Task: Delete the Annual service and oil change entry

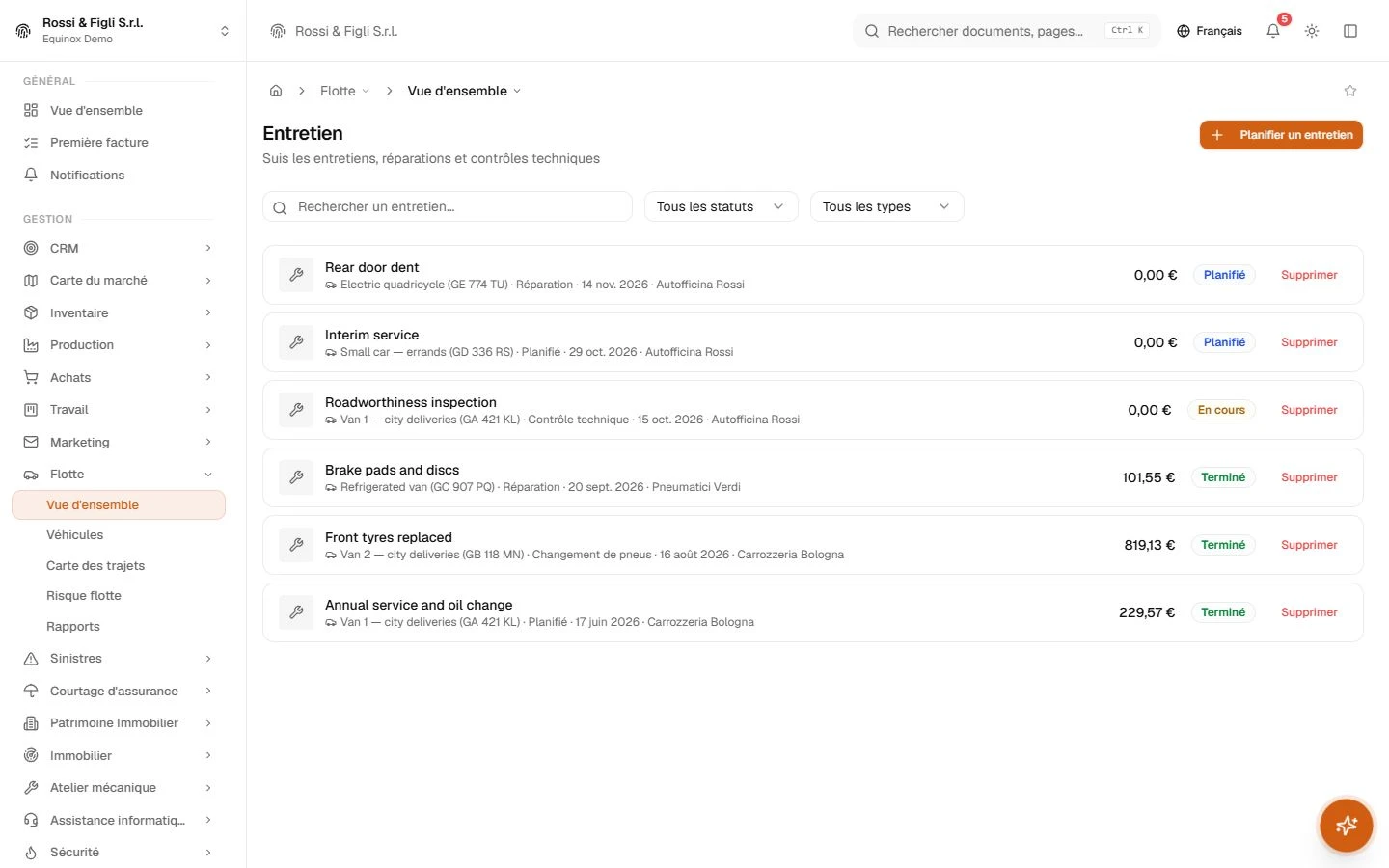Action: coord(1309,612)
